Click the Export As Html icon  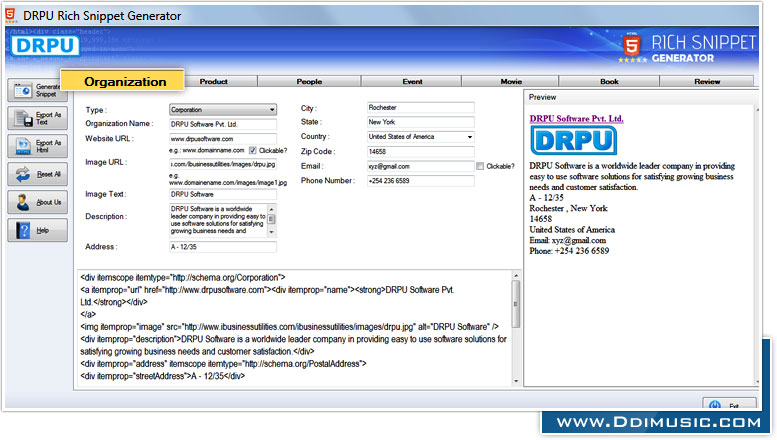tap(23, 146)
